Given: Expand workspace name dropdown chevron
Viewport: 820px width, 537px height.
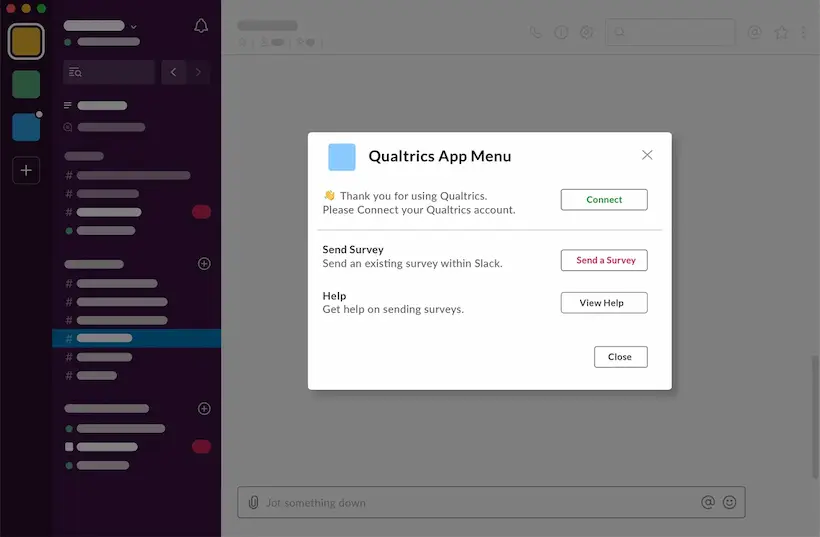Looking at the screenshot, I should tap(134, 26).
